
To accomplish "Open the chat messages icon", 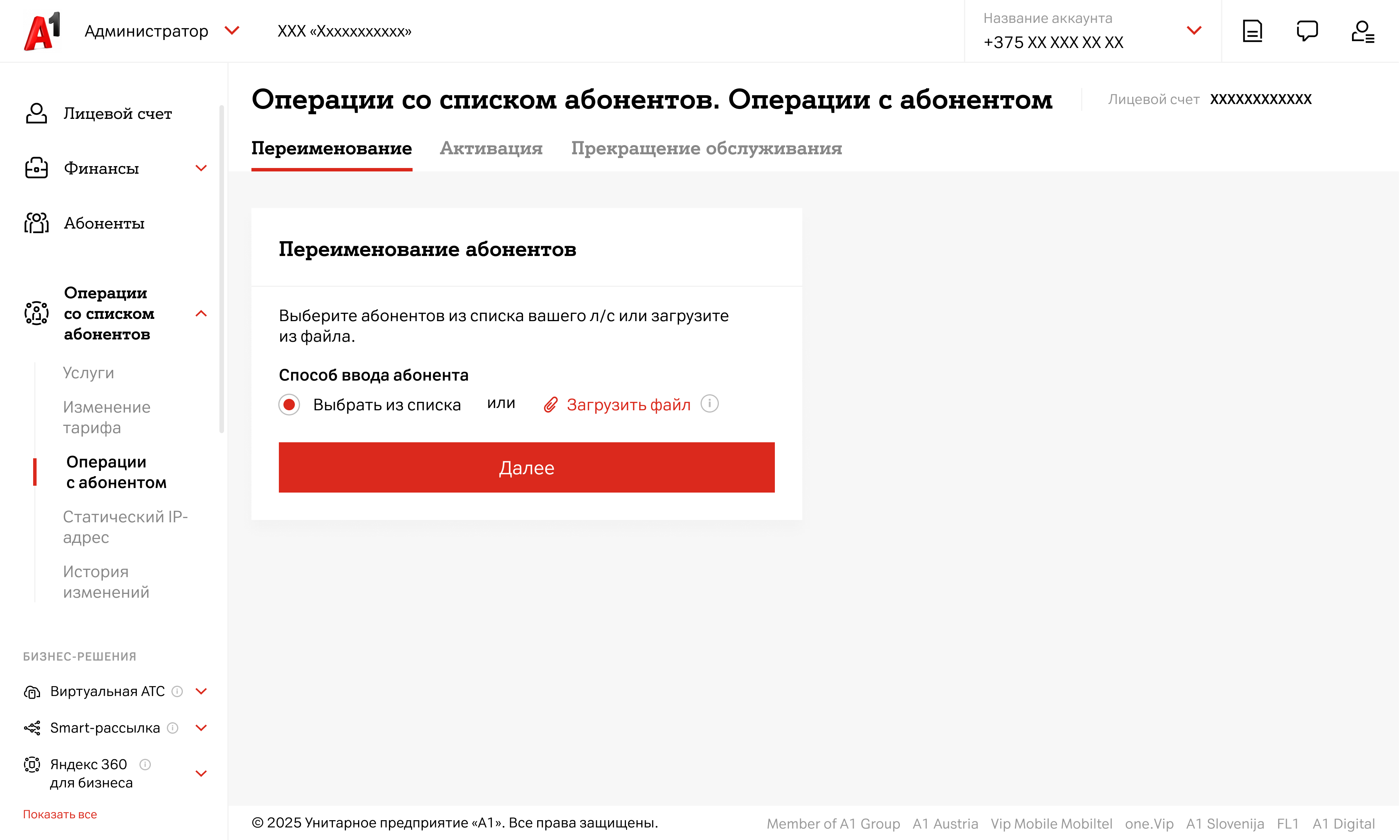I will [1308, 31].
